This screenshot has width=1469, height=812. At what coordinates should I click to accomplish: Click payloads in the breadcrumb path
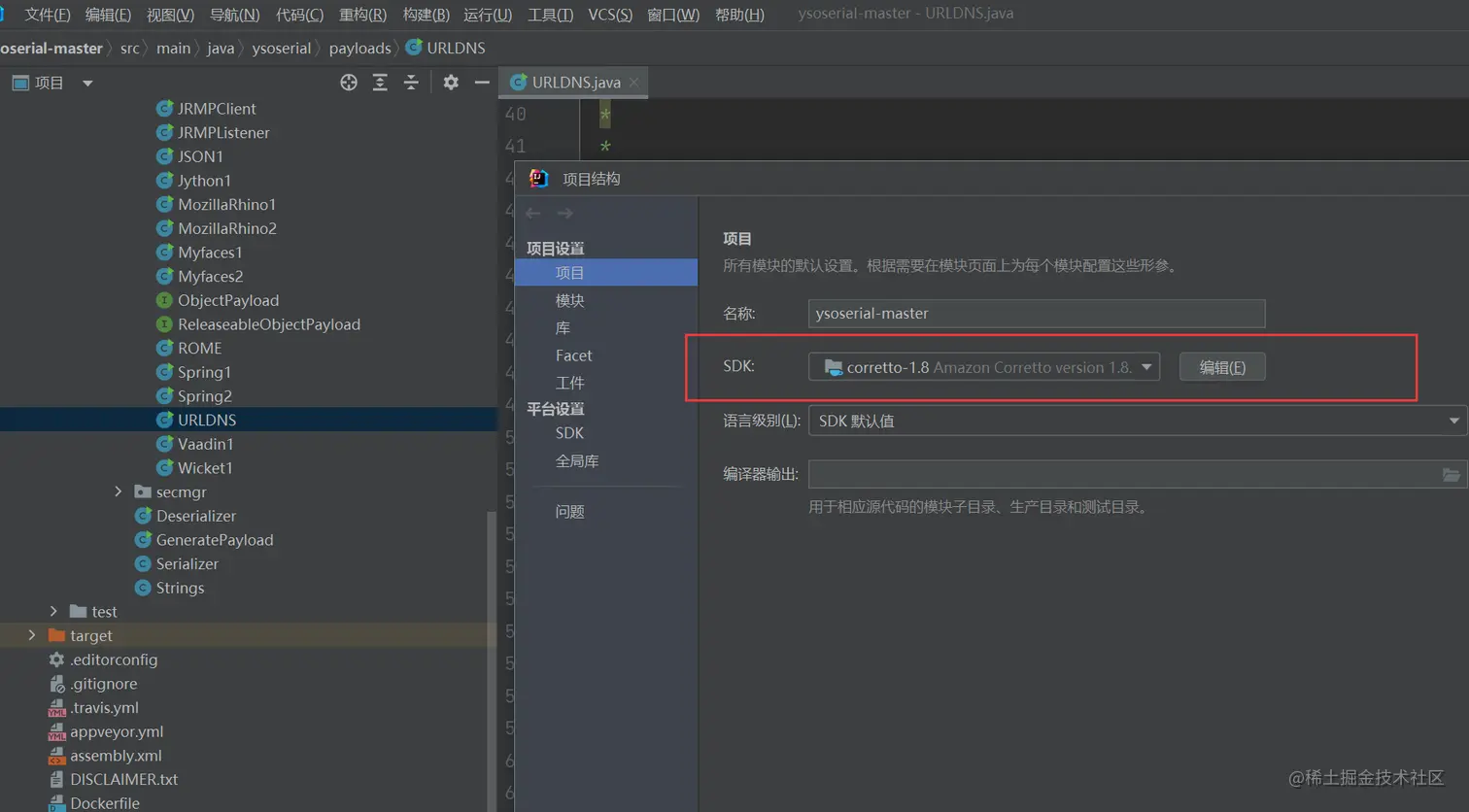tap(359, 48)
